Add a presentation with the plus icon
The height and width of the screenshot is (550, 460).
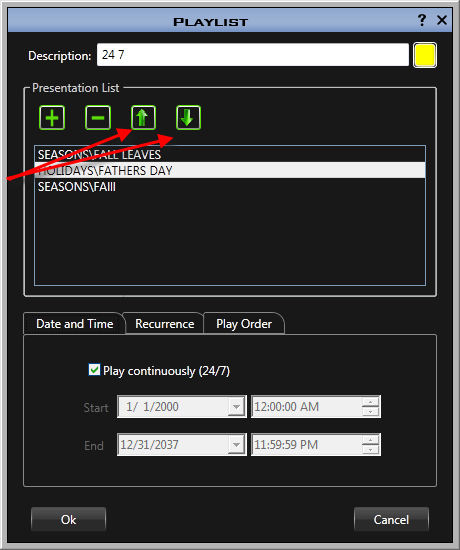click(52, 118)
